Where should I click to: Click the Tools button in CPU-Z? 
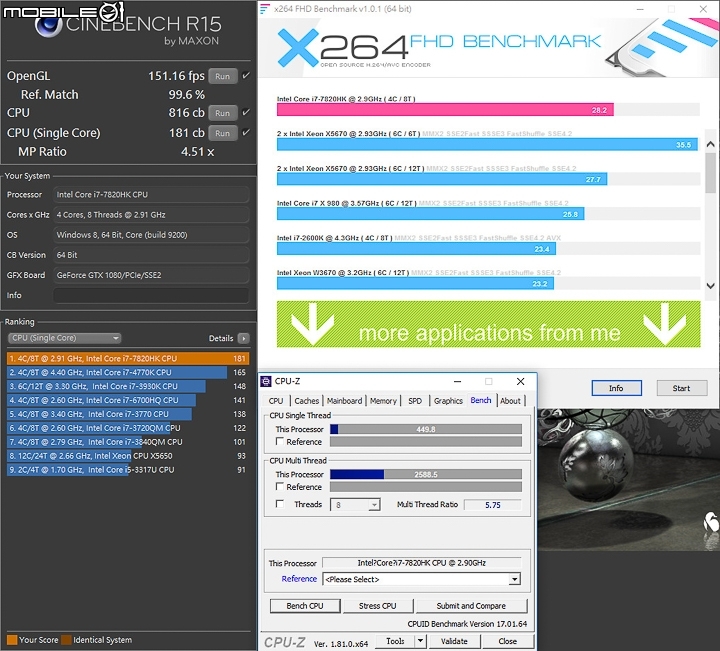coord(395,641)
